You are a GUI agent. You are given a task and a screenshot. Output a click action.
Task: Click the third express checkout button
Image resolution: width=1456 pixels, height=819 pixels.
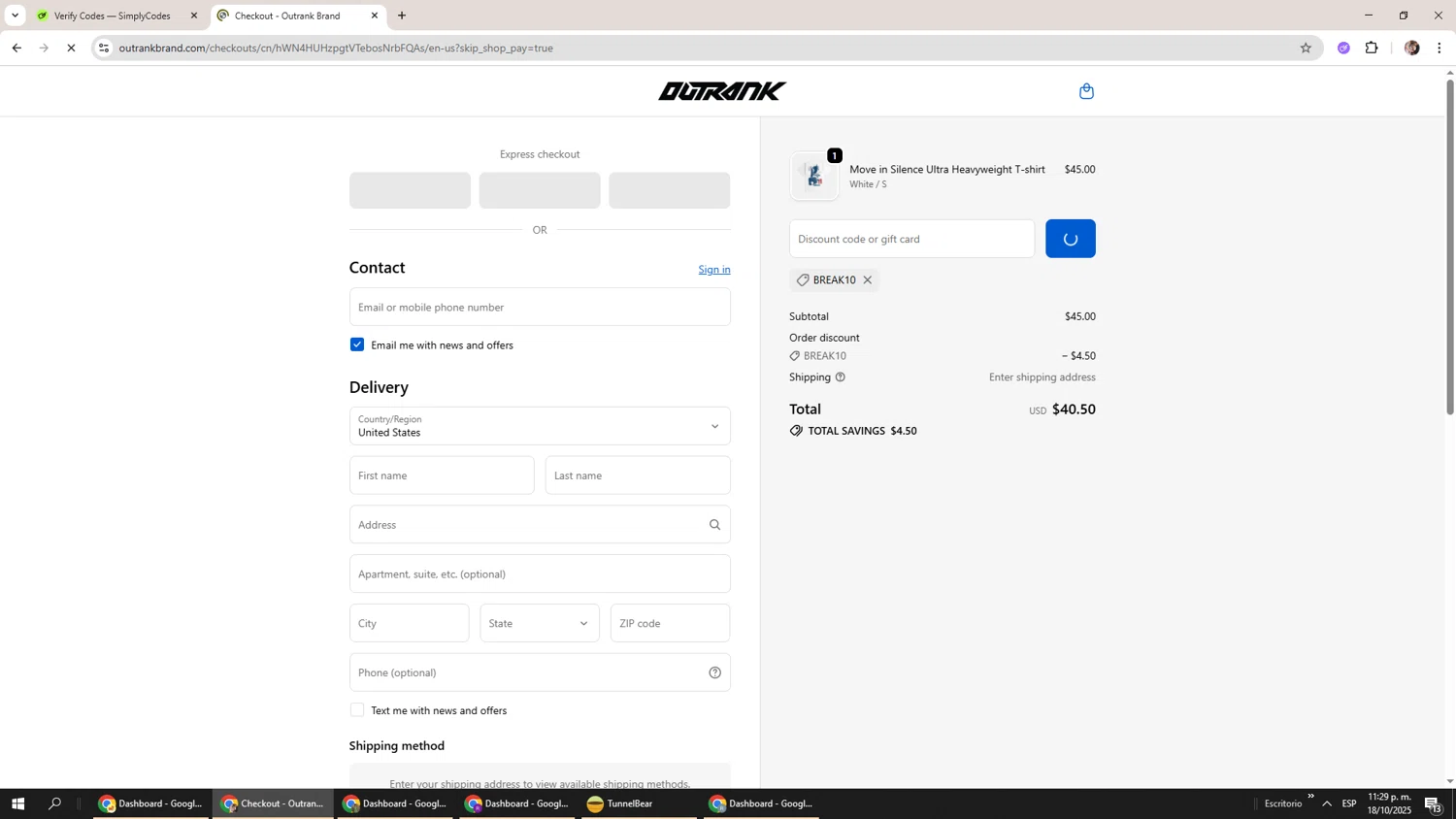click(670, 190)
